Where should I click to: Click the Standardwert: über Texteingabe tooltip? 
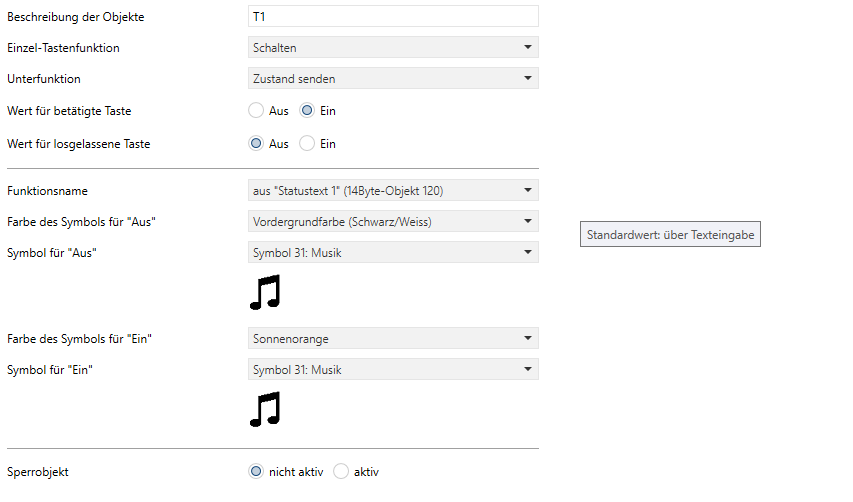pyautogui.click(x=670, y=234)
